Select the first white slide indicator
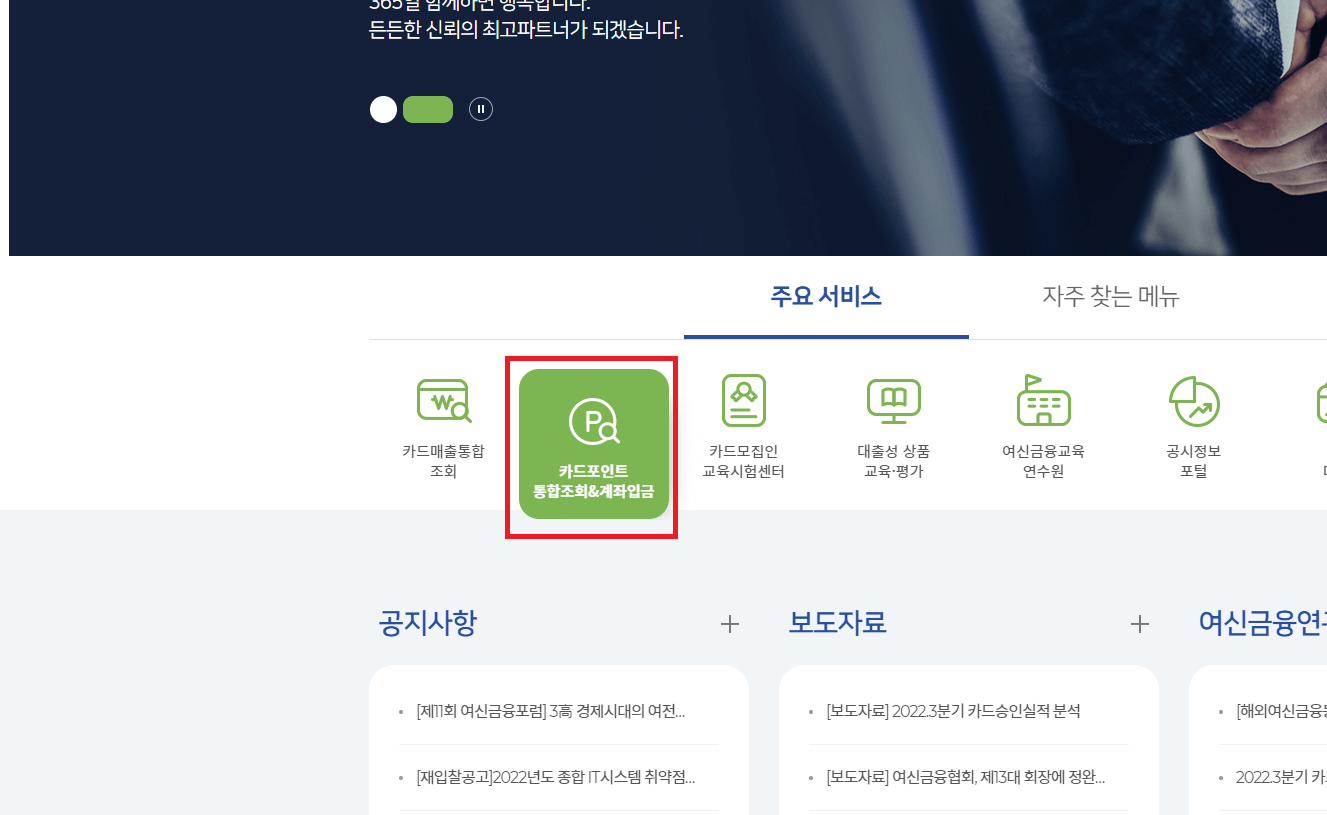This screenshot has width=1327, height=815. [383, 109]
